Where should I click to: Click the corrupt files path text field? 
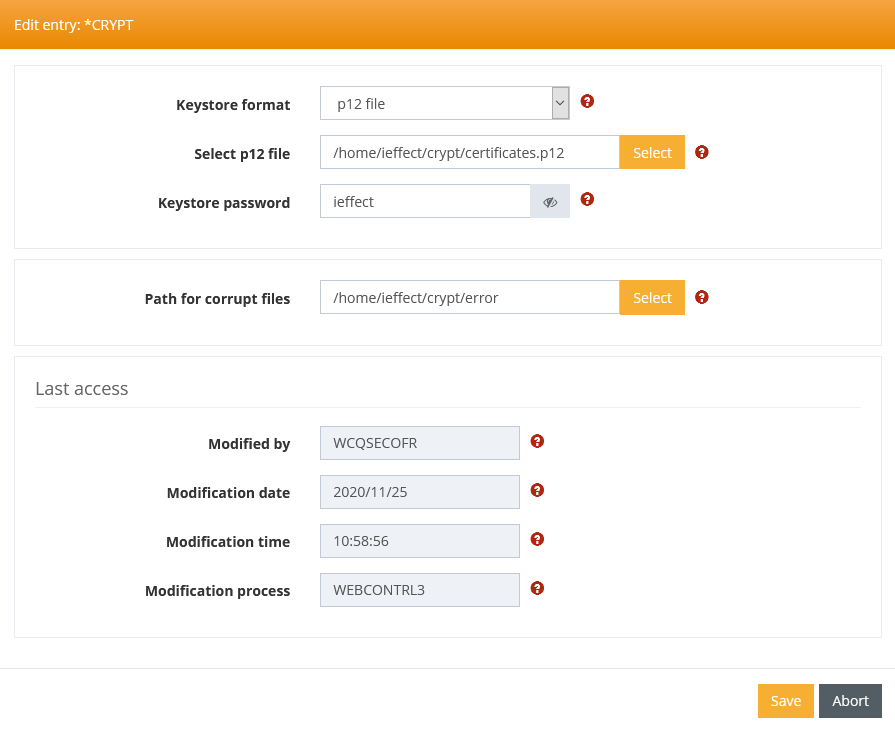click(470, 298)
